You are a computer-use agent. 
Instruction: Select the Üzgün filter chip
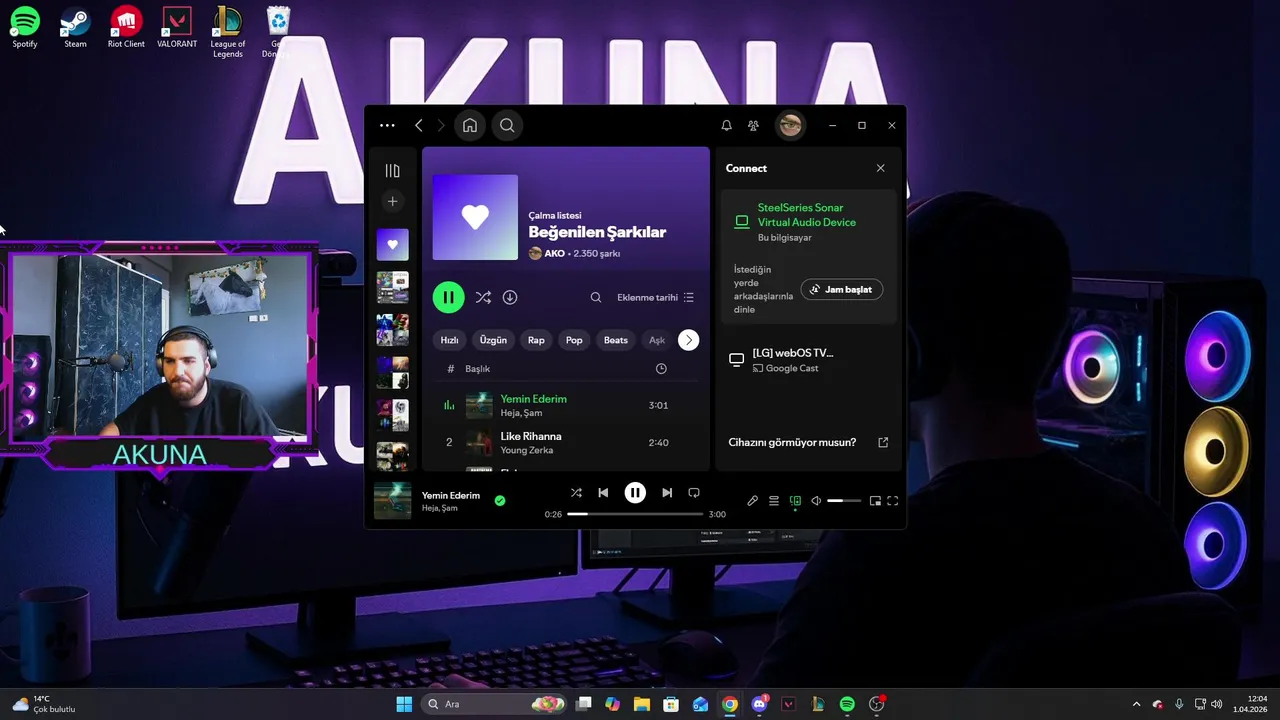click(493, 340)
